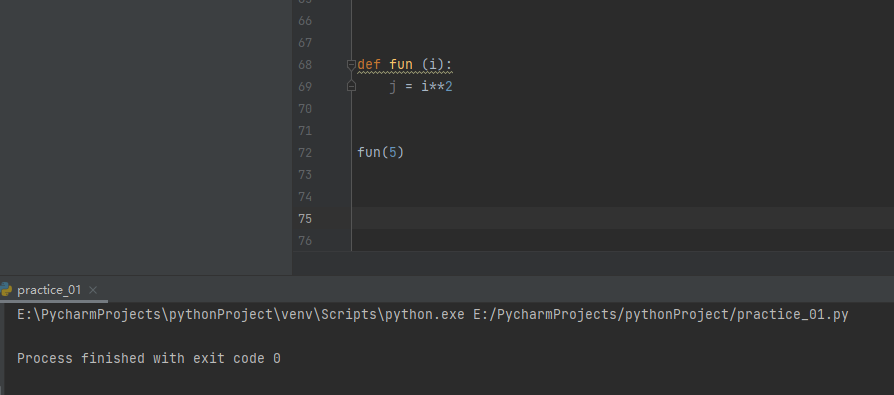This screenshot has height=395, width=894.
Task: Click on the 'def fun (i):' code
Action: pos(405,65)
